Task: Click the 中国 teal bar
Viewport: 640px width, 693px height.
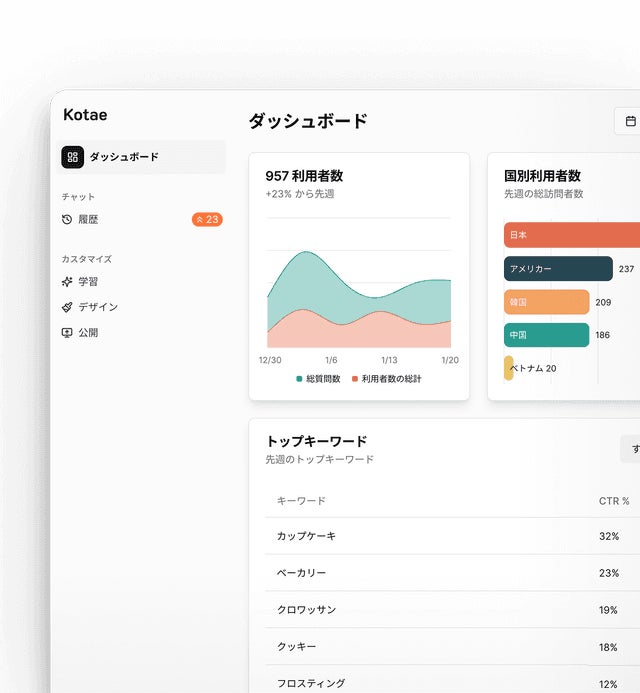Action: point(547,335)
